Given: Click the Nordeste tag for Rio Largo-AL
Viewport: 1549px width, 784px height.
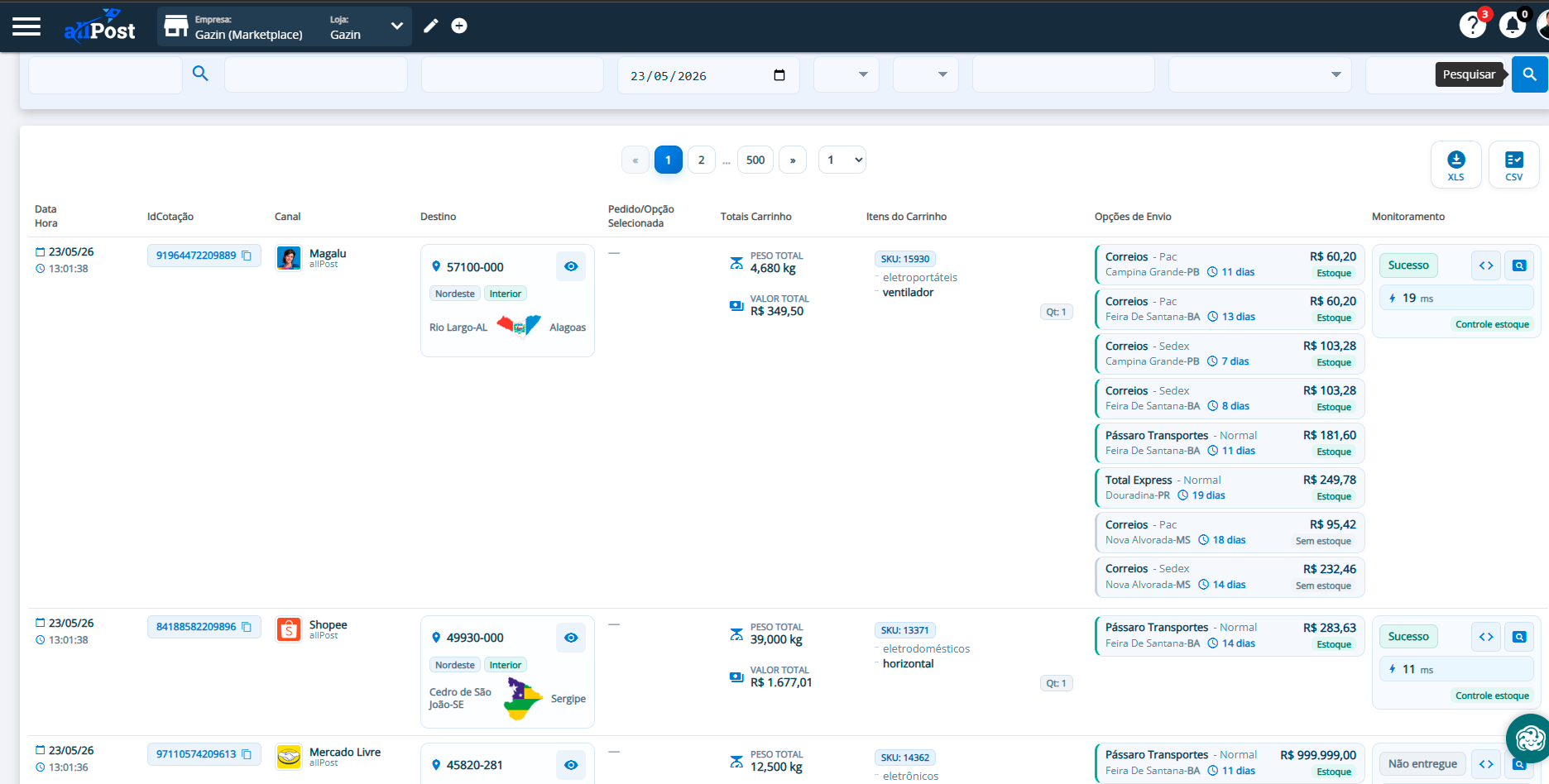Looking at the screenshot, I should point(455,294).
